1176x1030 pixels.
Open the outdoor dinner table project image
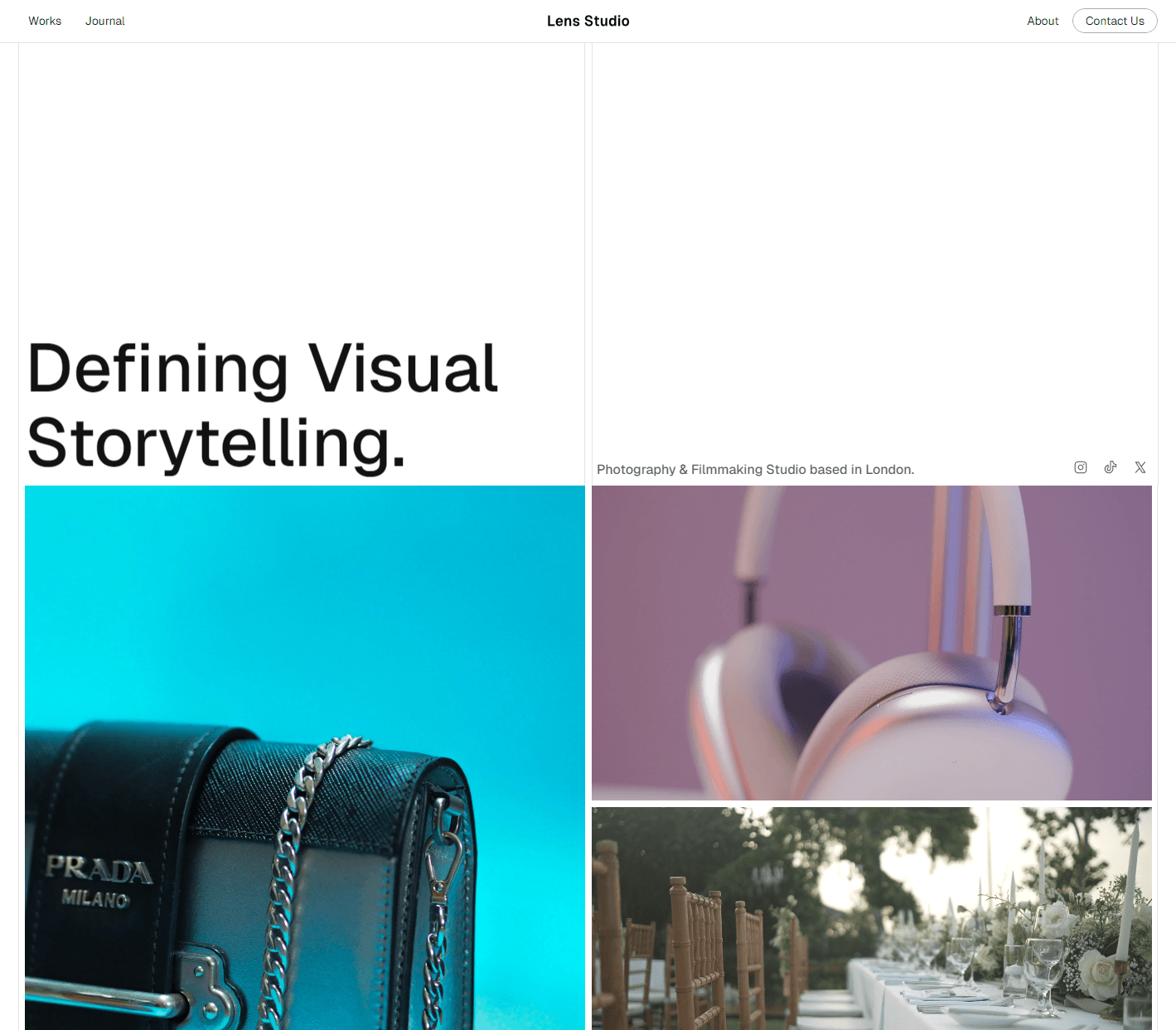(872, 918)
